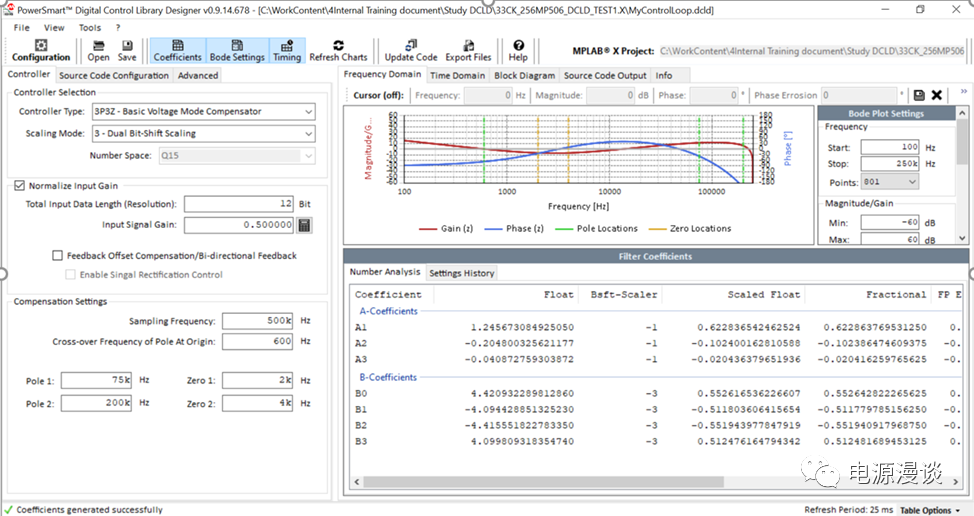Click the Refresh Charts icon
974x516 pixels.
tap(339, 50)
